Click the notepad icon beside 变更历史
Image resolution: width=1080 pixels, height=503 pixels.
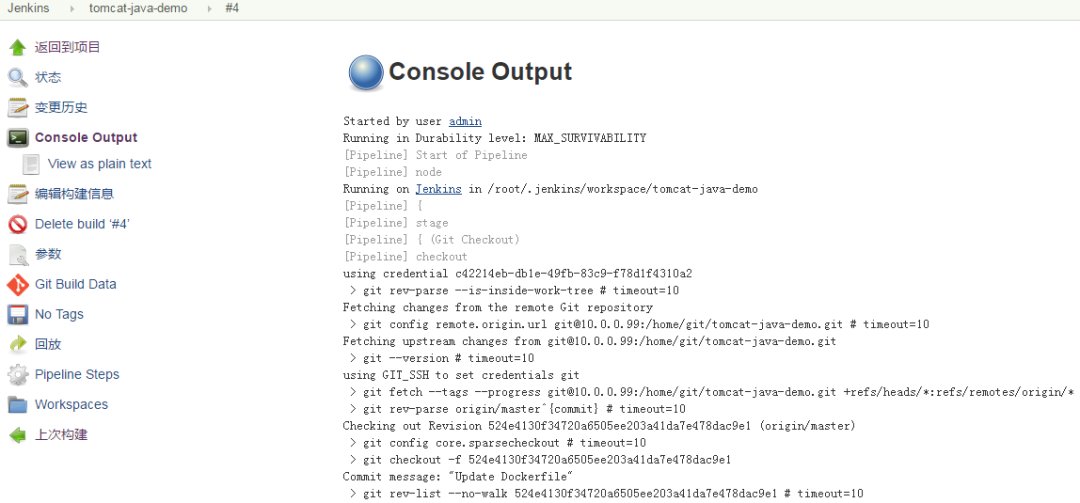pyautogui.click(x=18, y=107)
